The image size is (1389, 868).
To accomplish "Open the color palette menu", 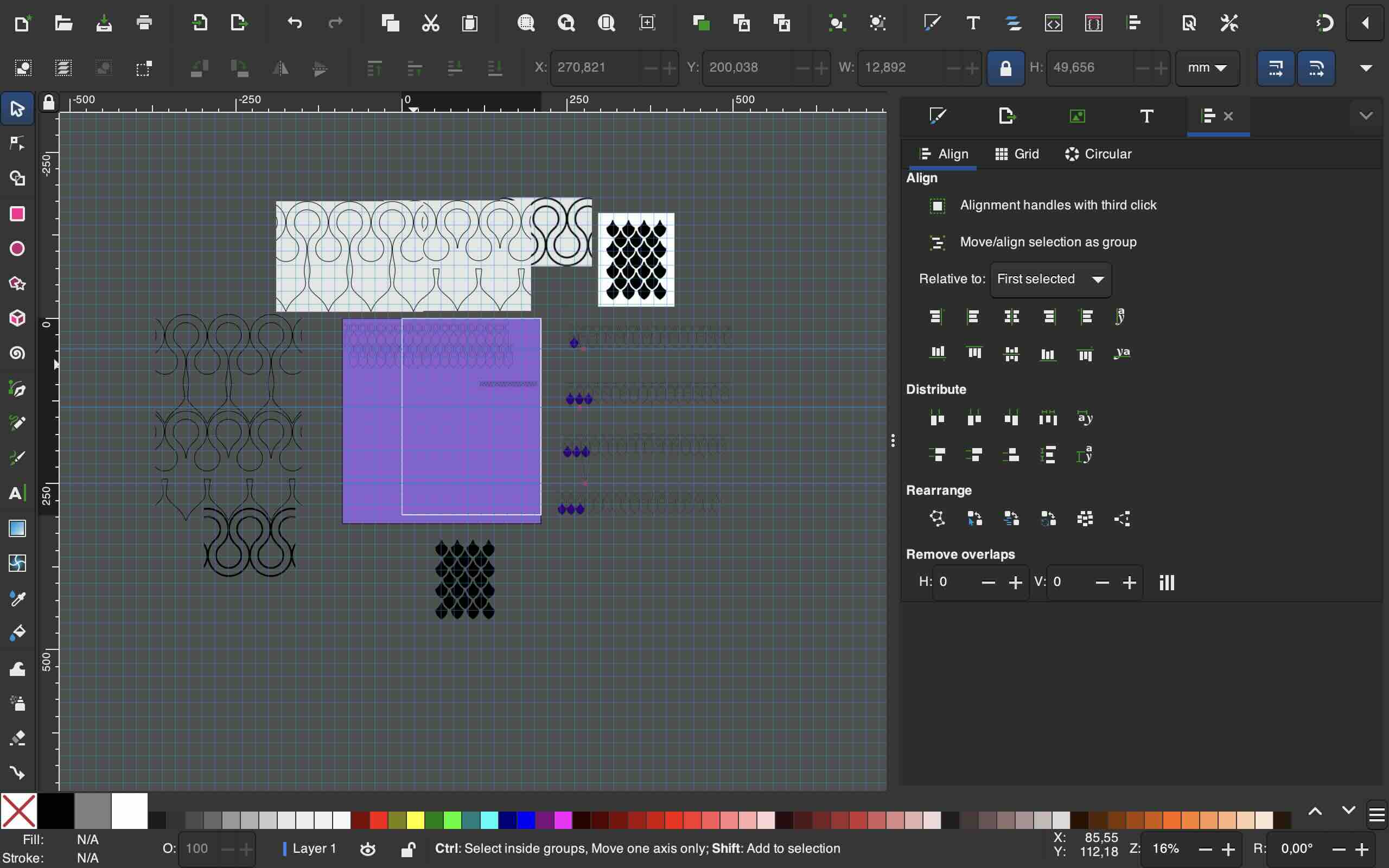I will [1377, 814].
